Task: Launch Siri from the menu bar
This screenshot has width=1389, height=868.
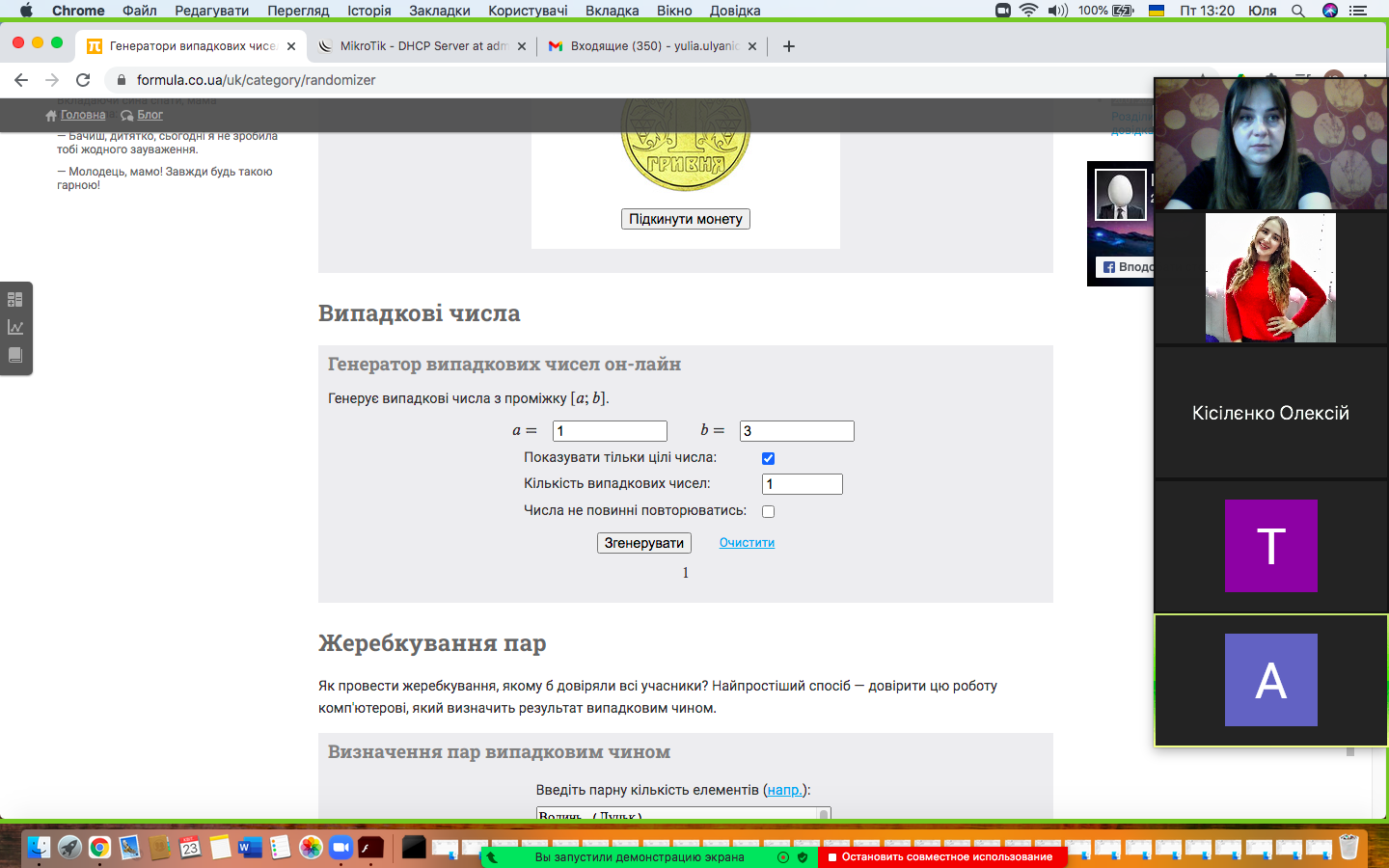Action: tap(1330, 11)
